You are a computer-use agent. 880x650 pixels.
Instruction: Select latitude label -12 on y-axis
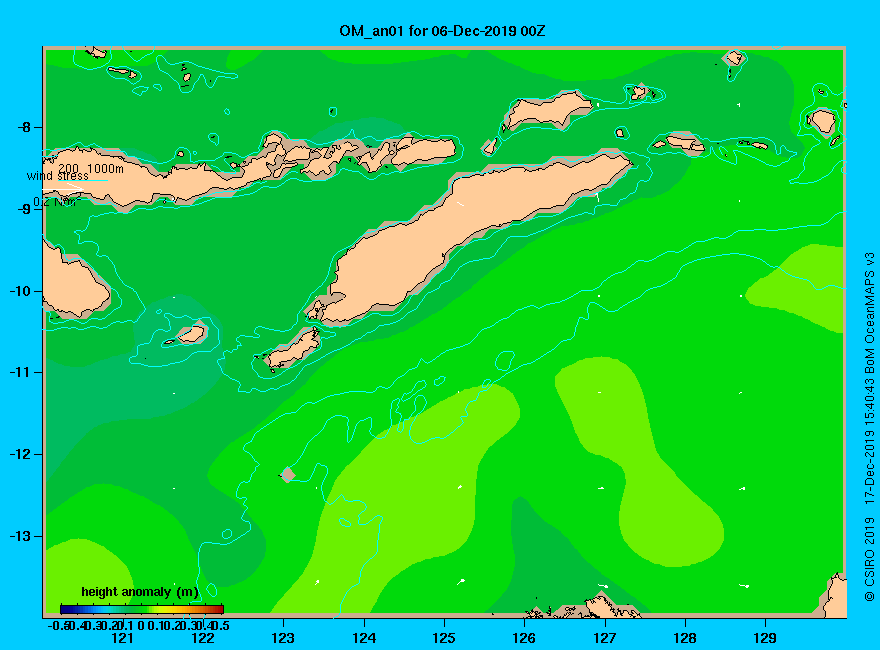pyautogui.click(x=20, y=455)
